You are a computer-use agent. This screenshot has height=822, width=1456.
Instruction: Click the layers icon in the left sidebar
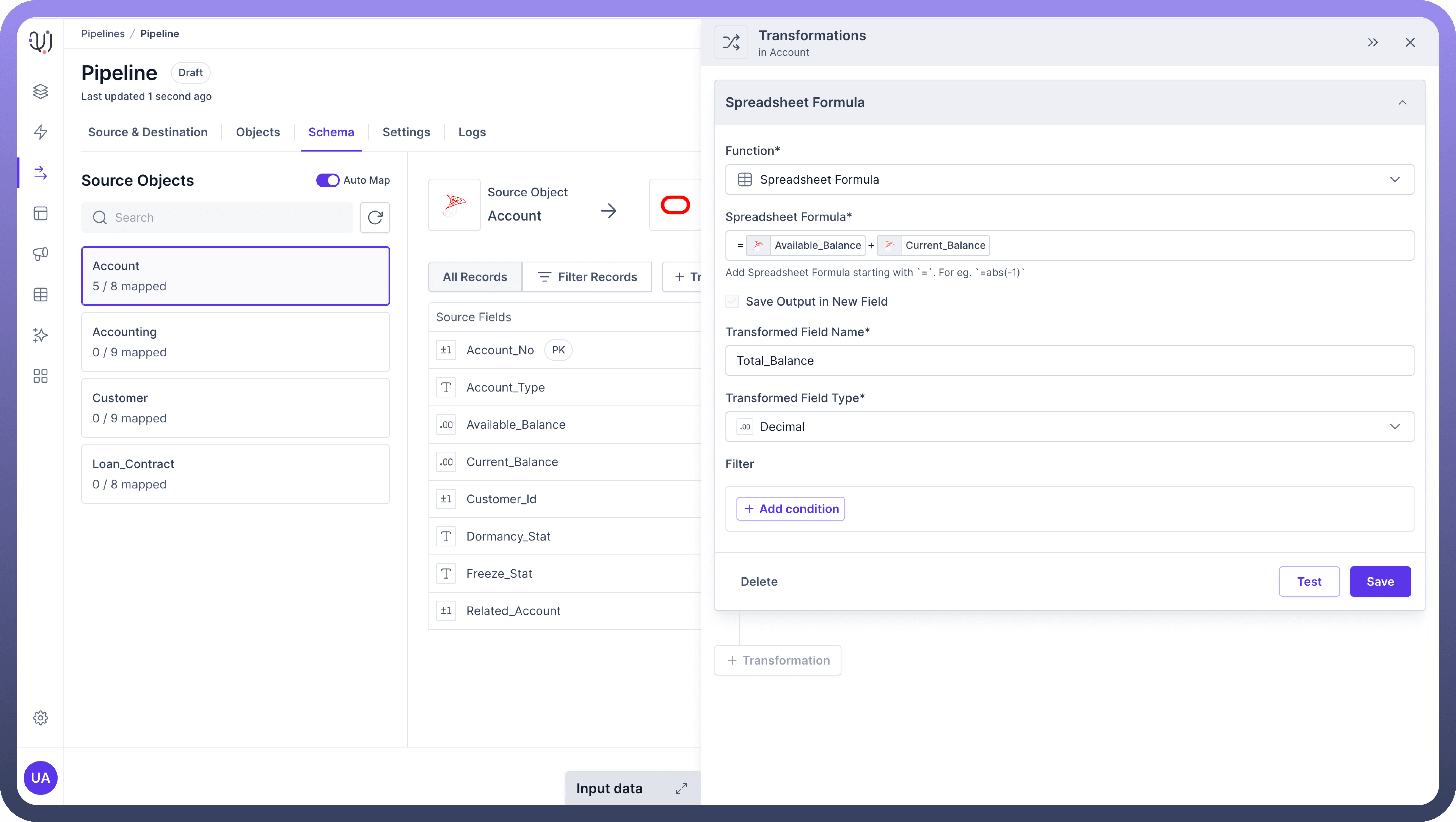[40, 91]
